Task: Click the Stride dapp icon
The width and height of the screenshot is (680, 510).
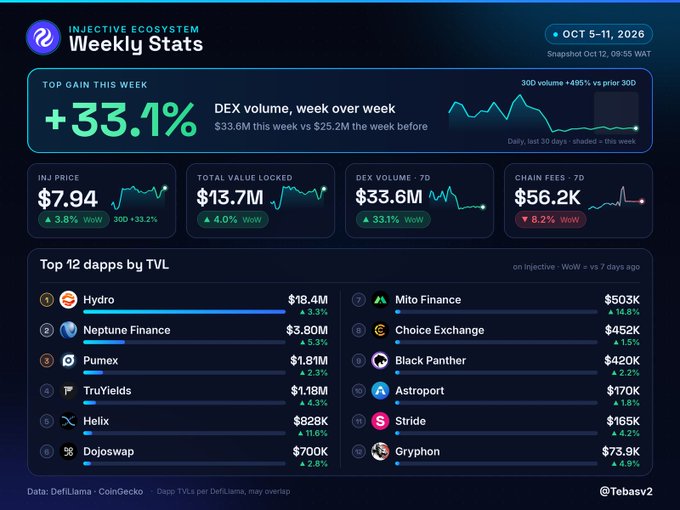Action: (x=380, y=421)
